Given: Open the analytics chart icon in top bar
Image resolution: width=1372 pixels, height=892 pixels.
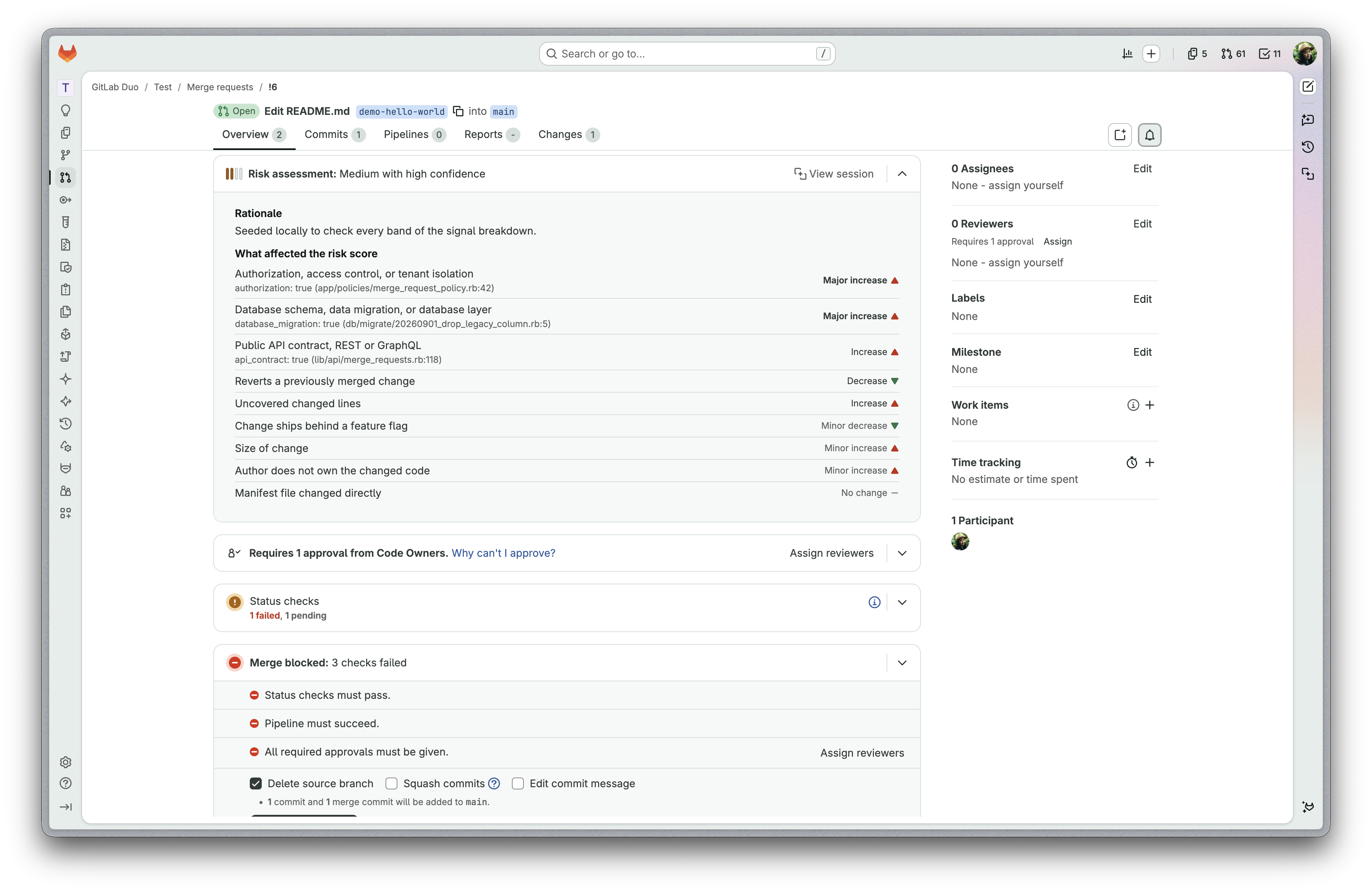Looking at the screenshot, I should [x=1127, y=54].
